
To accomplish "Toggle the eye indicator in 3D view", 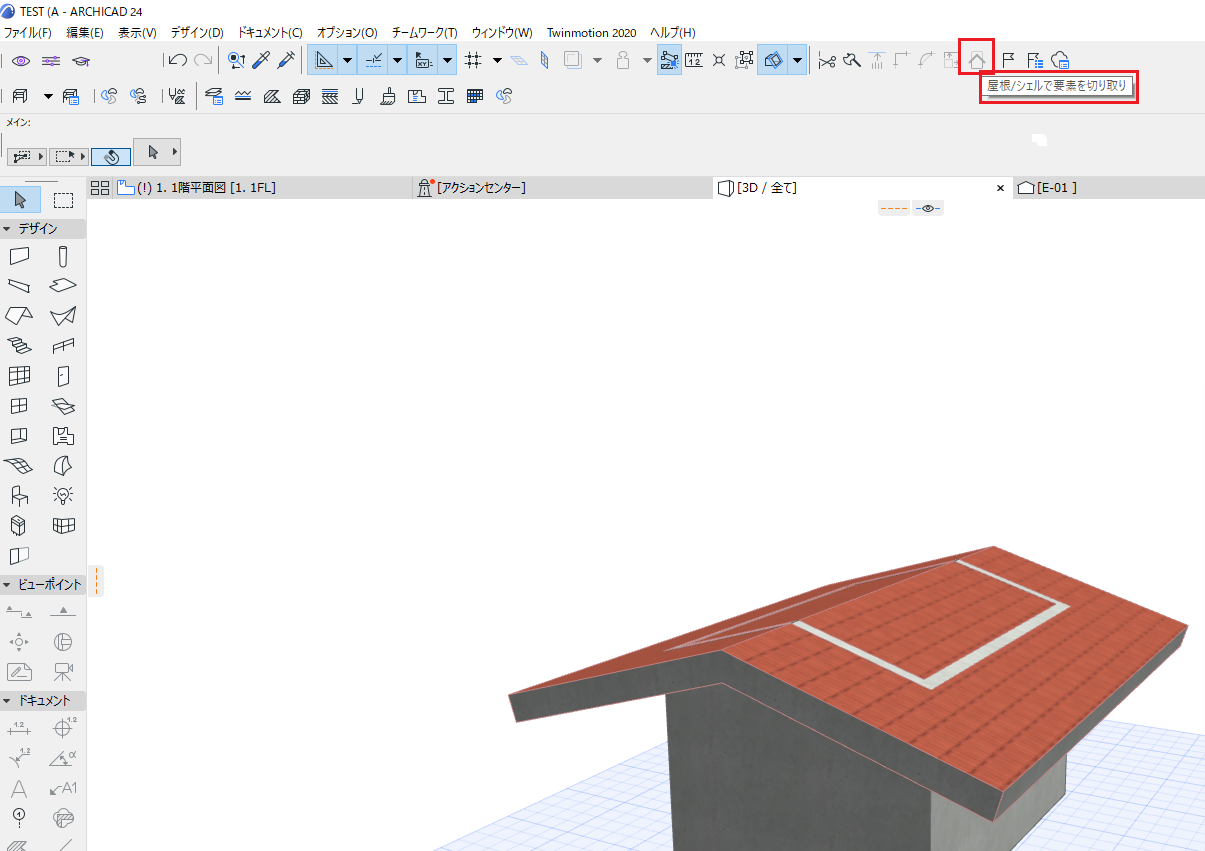I will coord(928,208).
